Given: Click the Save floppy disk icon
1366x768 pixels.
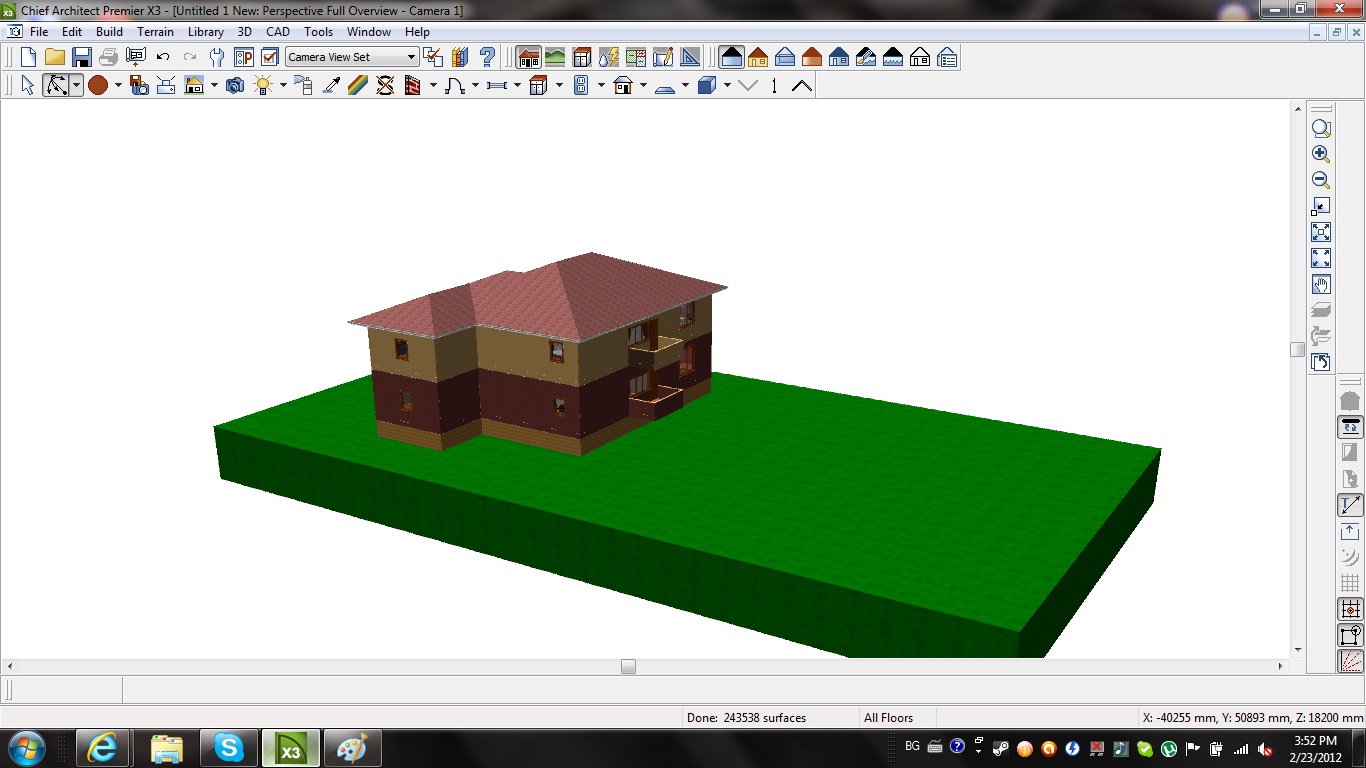Looking at the screenshot, I should pyautogui.click(x=82, y=57).
